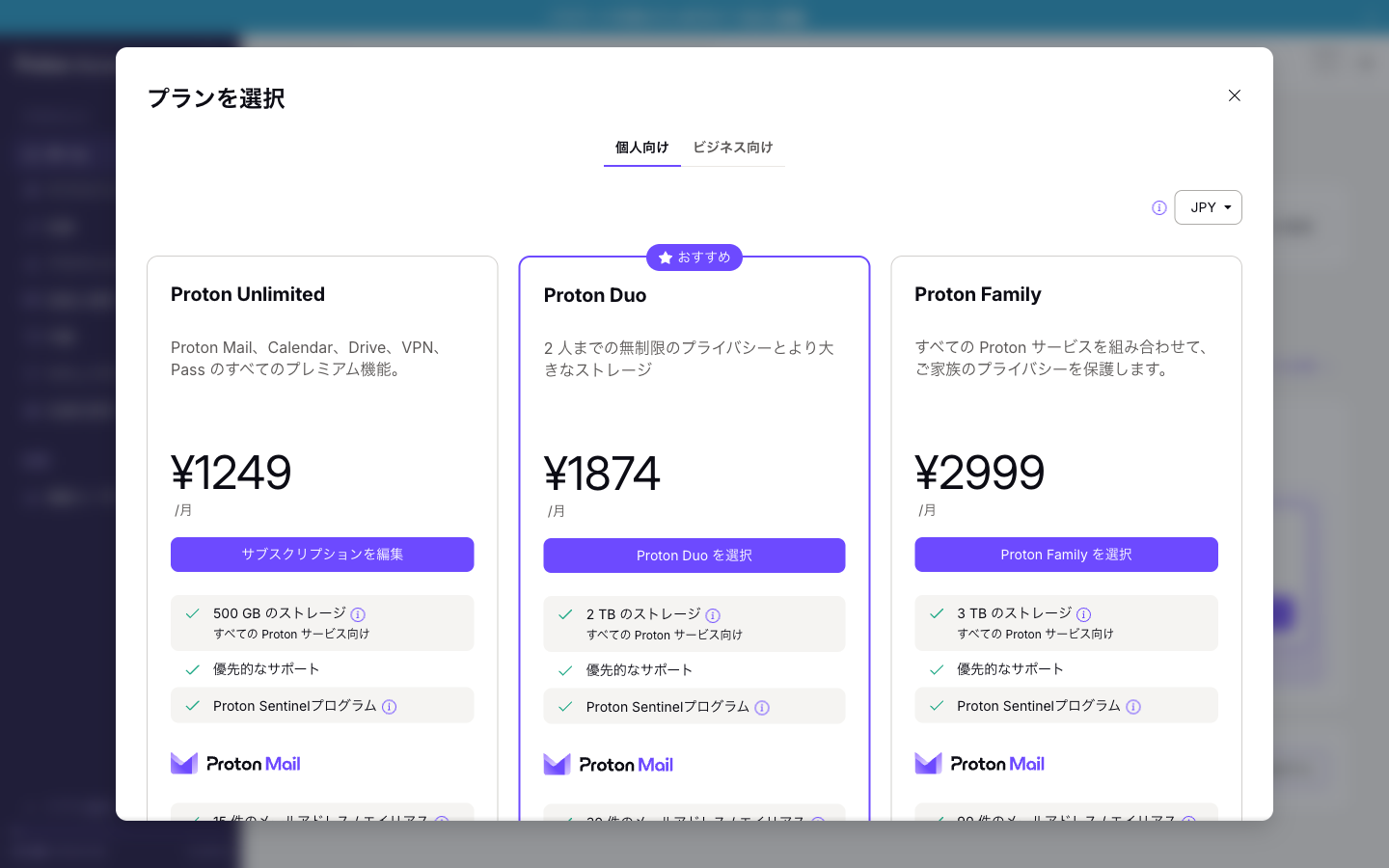Image resolution: width=1389 pixels, height=868 pixels.
Task: Open Sentinel info icon in Proton Family card
Action: tap(1133, 707)
